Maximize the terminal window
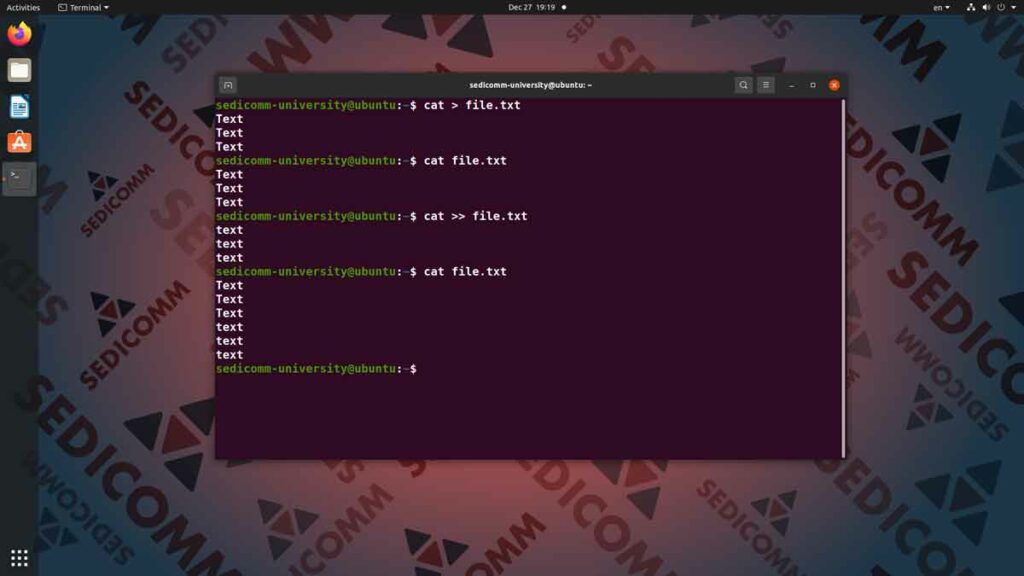Viewport: 1024px width, 576px height. coord(812,85)
